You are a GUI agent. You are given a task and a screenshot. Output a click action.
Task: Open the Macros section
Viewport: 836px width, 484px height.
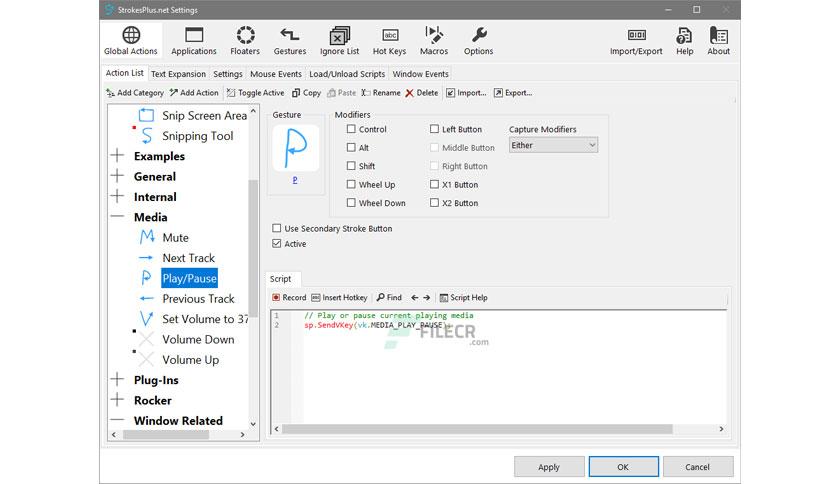pyautogui.click(x=434, y=41)
